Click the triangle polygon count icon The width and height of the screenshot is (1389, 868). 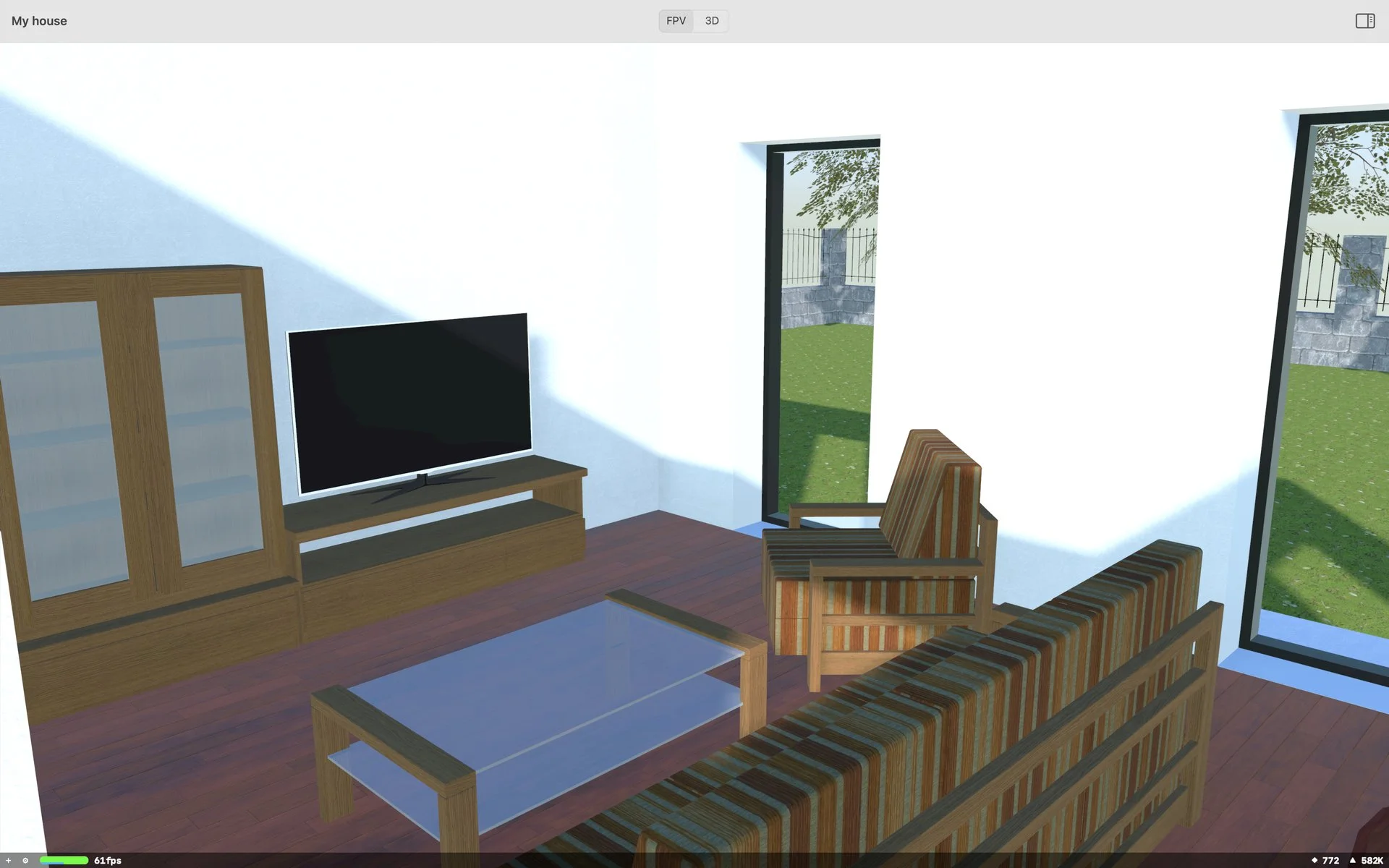(x=1352, y=860)
